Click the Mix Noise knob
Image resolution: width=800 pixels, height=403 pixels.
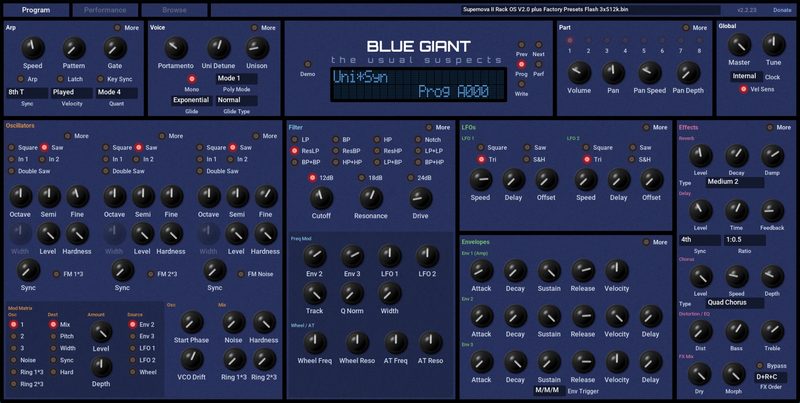coord(234,322)
